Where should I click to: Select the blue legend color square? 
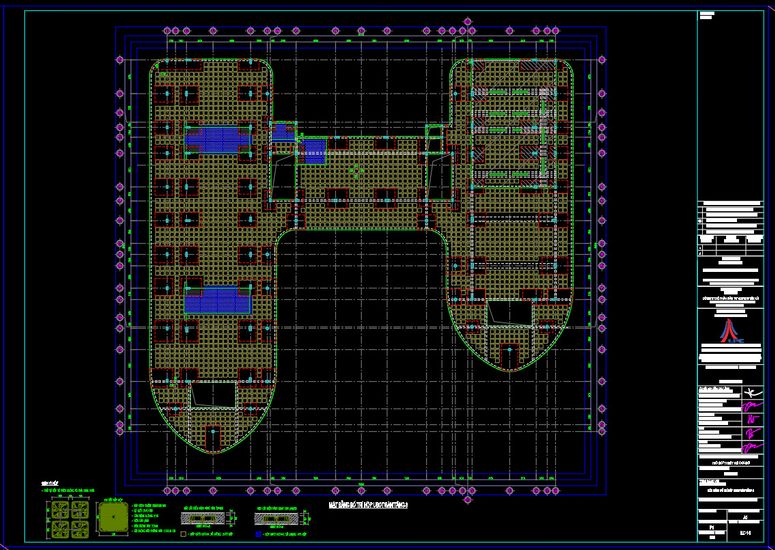point(258,534)
